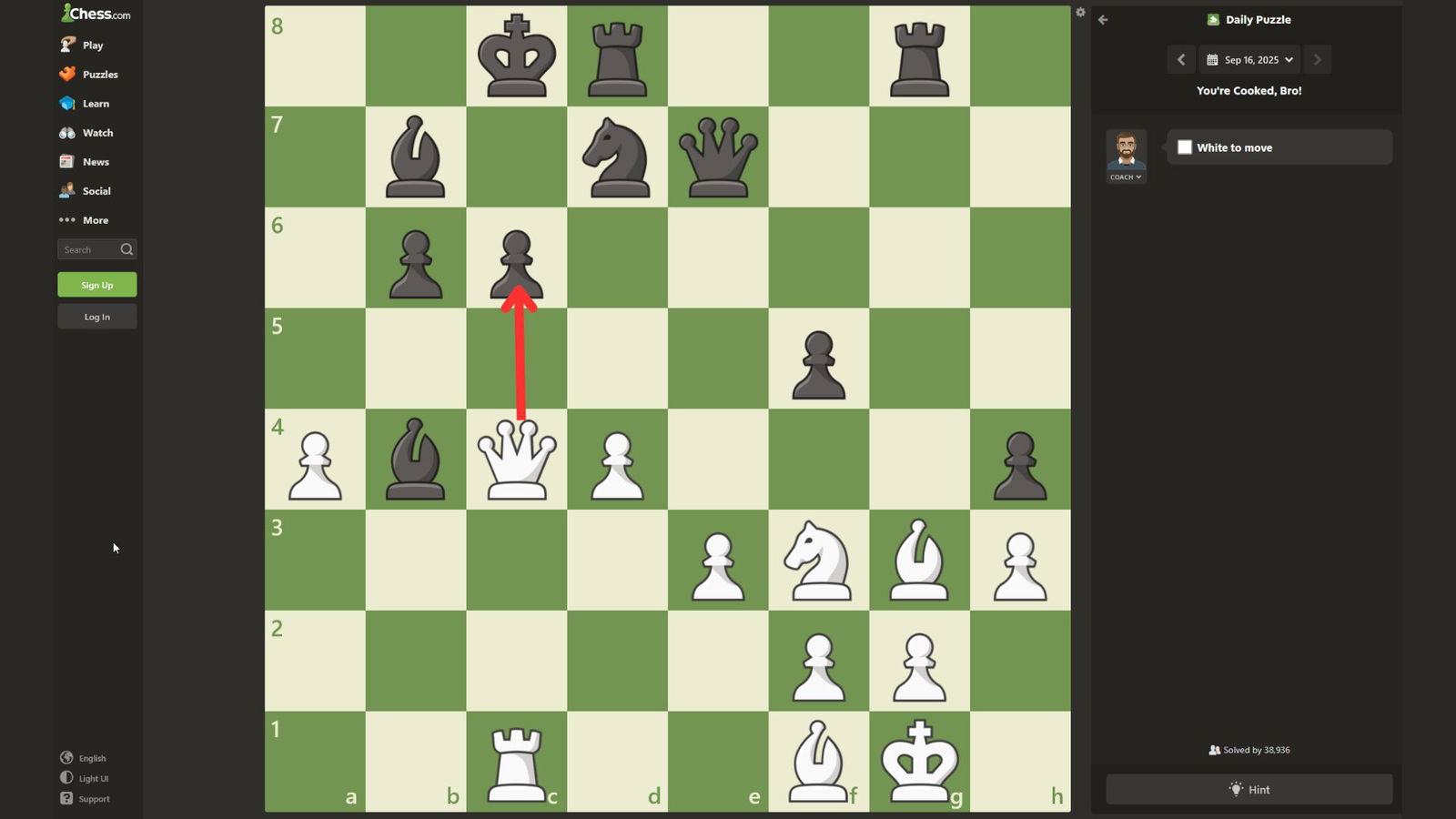Expand the More menu
The height and width of the screenshot is (819, 1456).
[85, 220]
